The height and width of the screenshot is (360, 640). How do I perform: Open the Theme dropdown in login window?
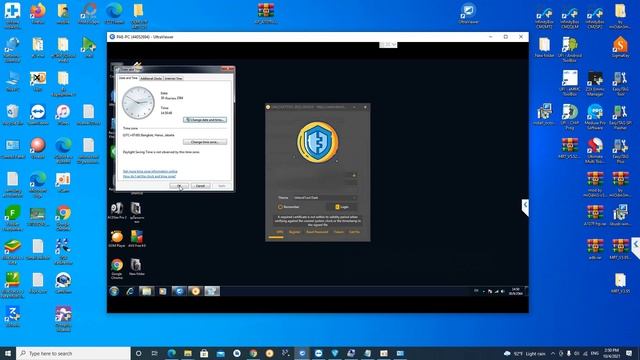(x=325, y=198)
